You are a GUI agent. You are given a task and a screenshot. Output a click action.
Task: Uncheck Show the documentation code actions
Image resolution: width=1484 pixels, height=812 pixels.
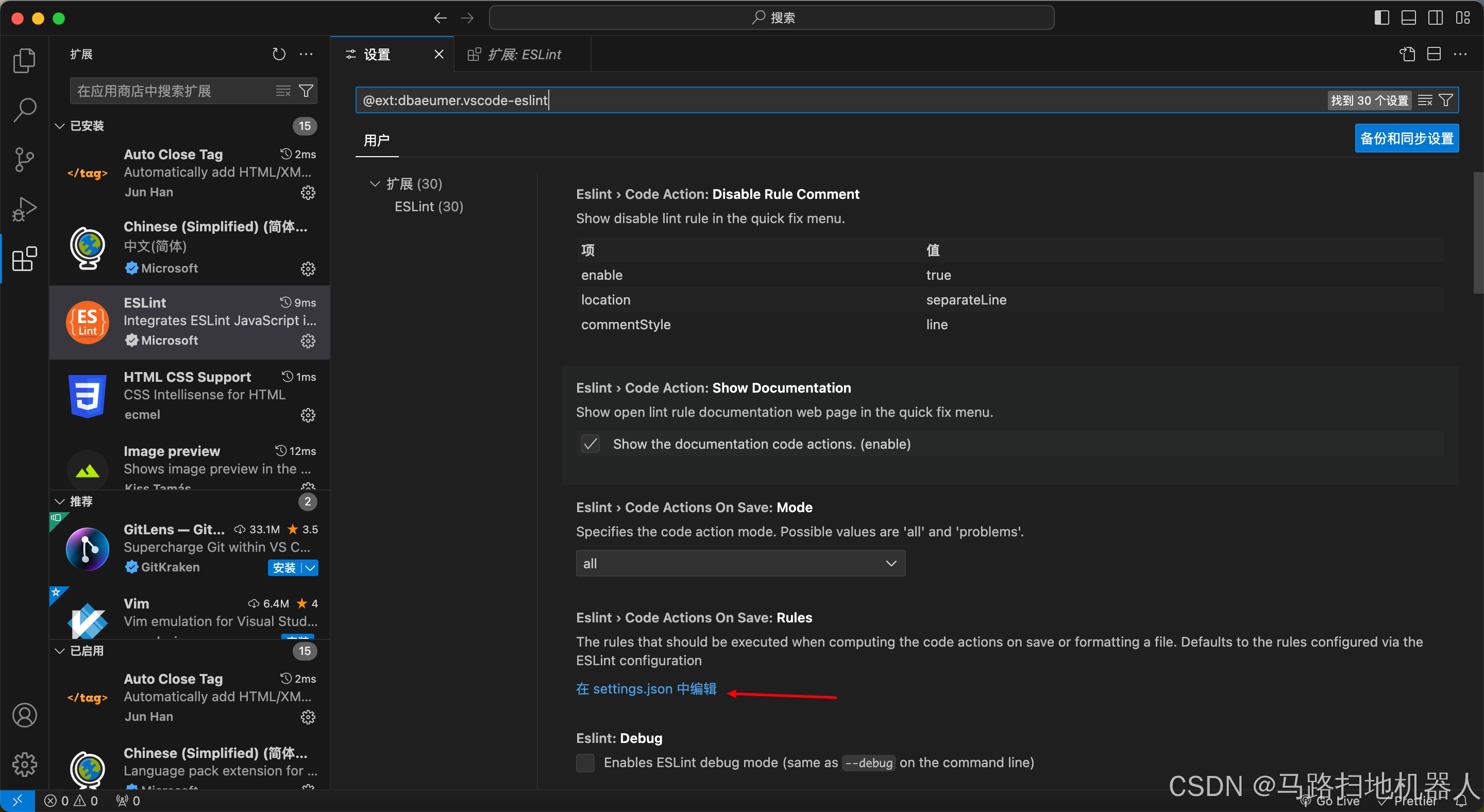point(591,444)
